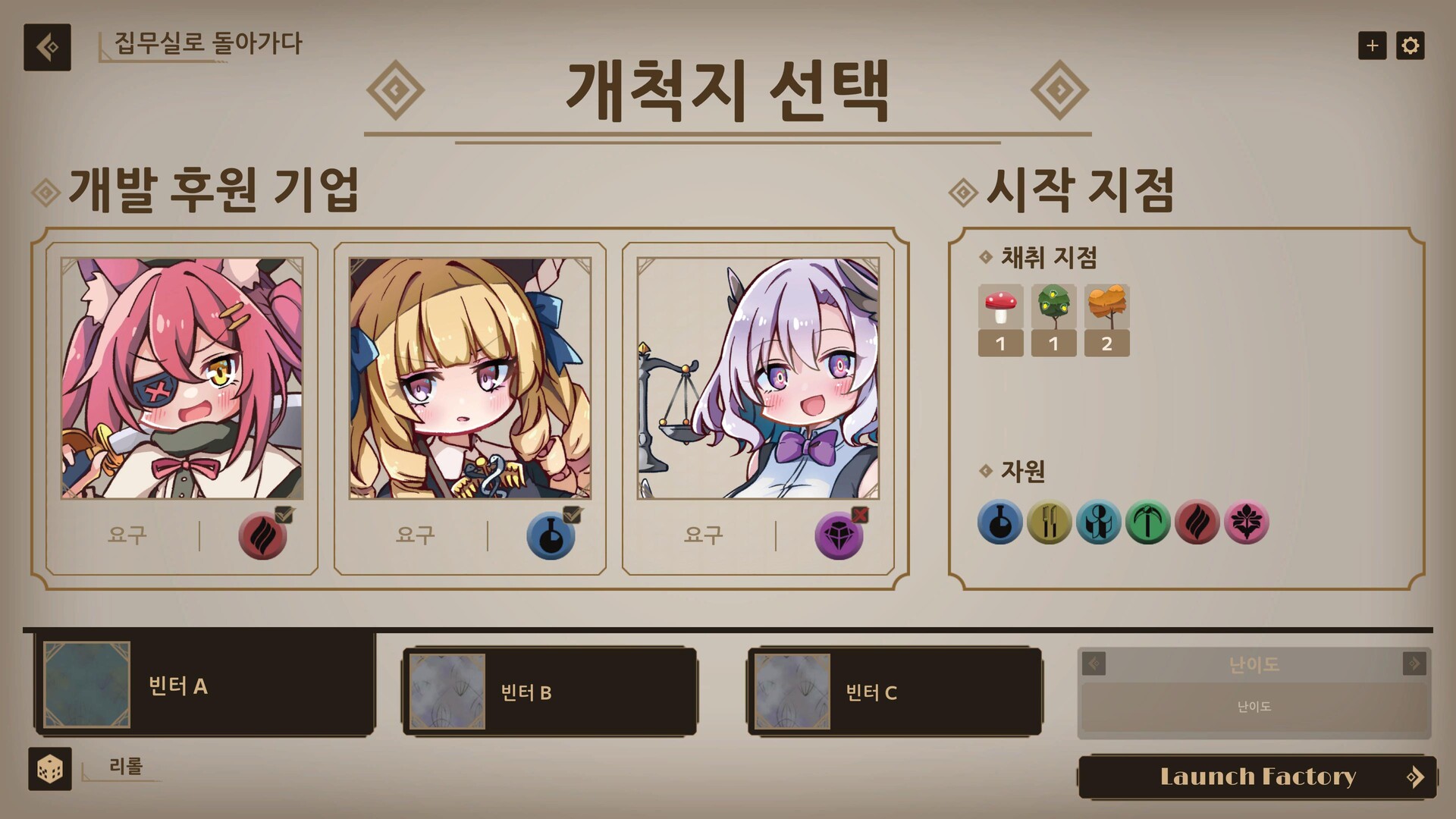Open settings with the gear icon
This screenshot has height=819, width=1456.
(x=1410, y=45)
